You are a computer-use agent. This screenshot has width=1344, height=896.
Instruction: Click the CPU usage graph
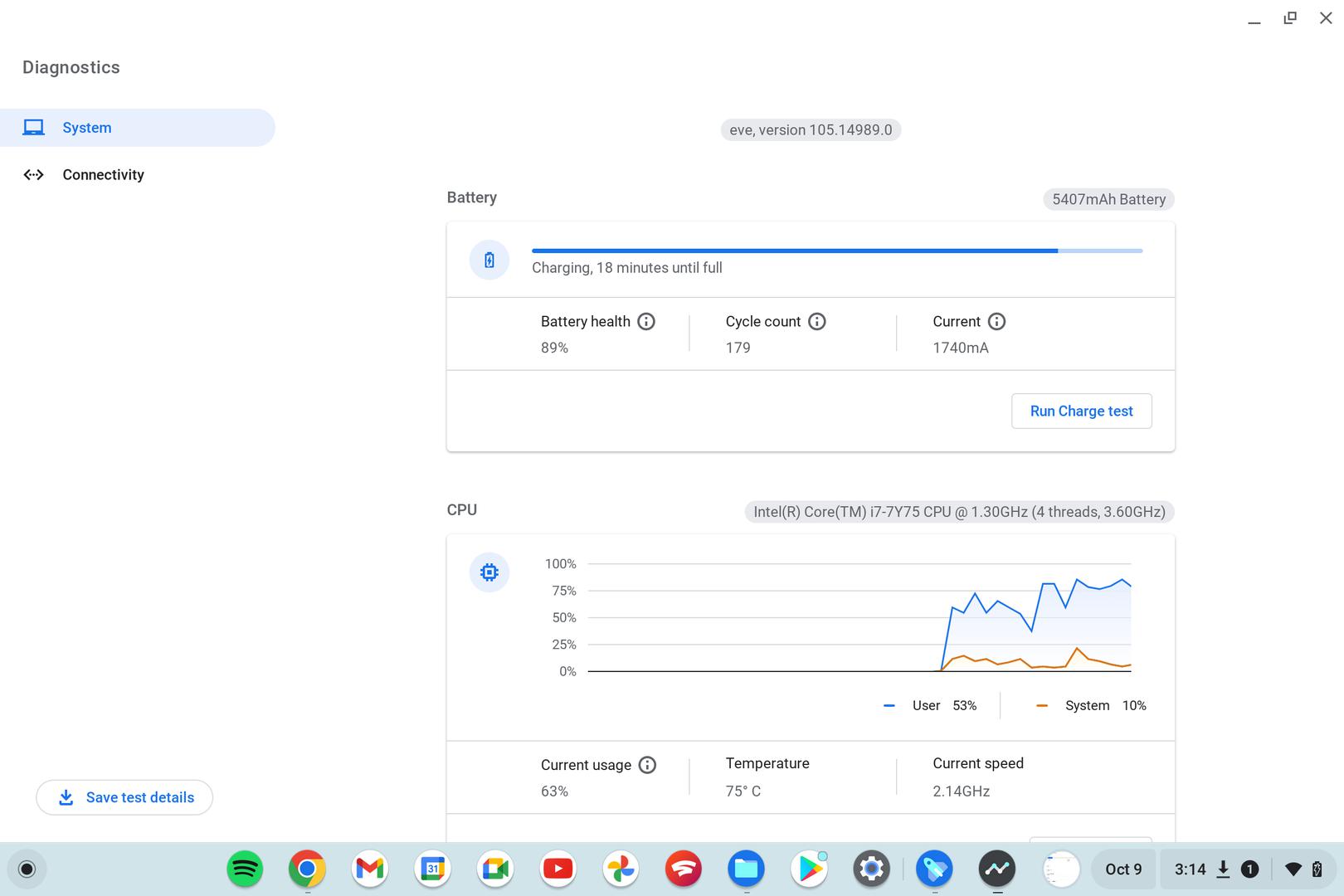click(x=859, y=618)
